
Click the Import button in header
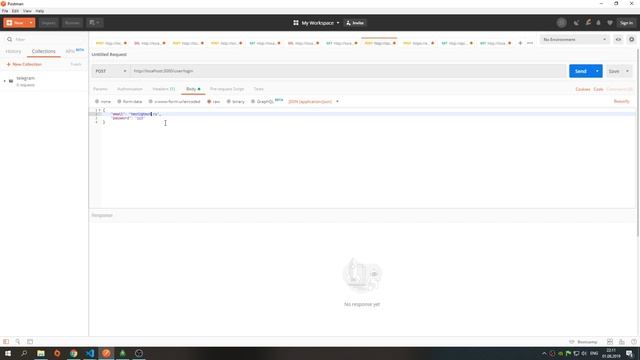tap(48, 23)
